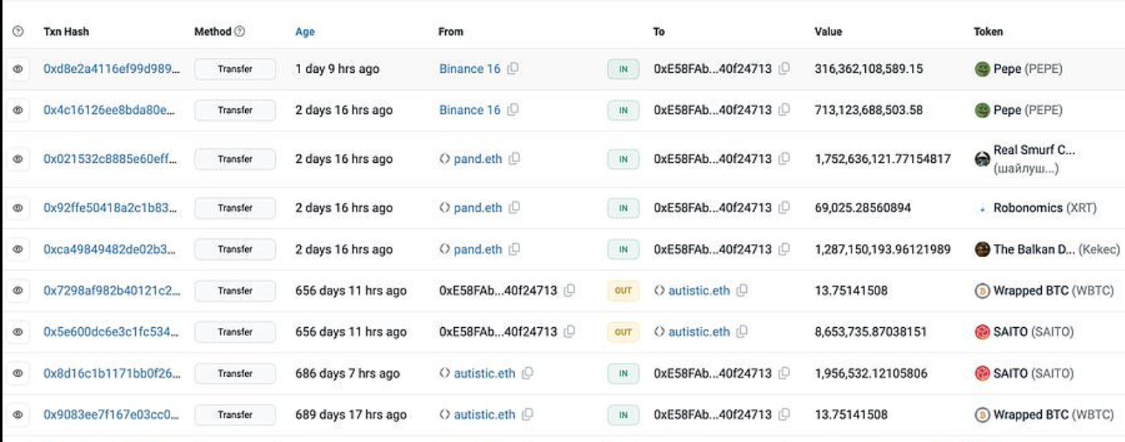The image size is (1125, 442).
Task: Click the Method column help icon
Action: (240, 32)
